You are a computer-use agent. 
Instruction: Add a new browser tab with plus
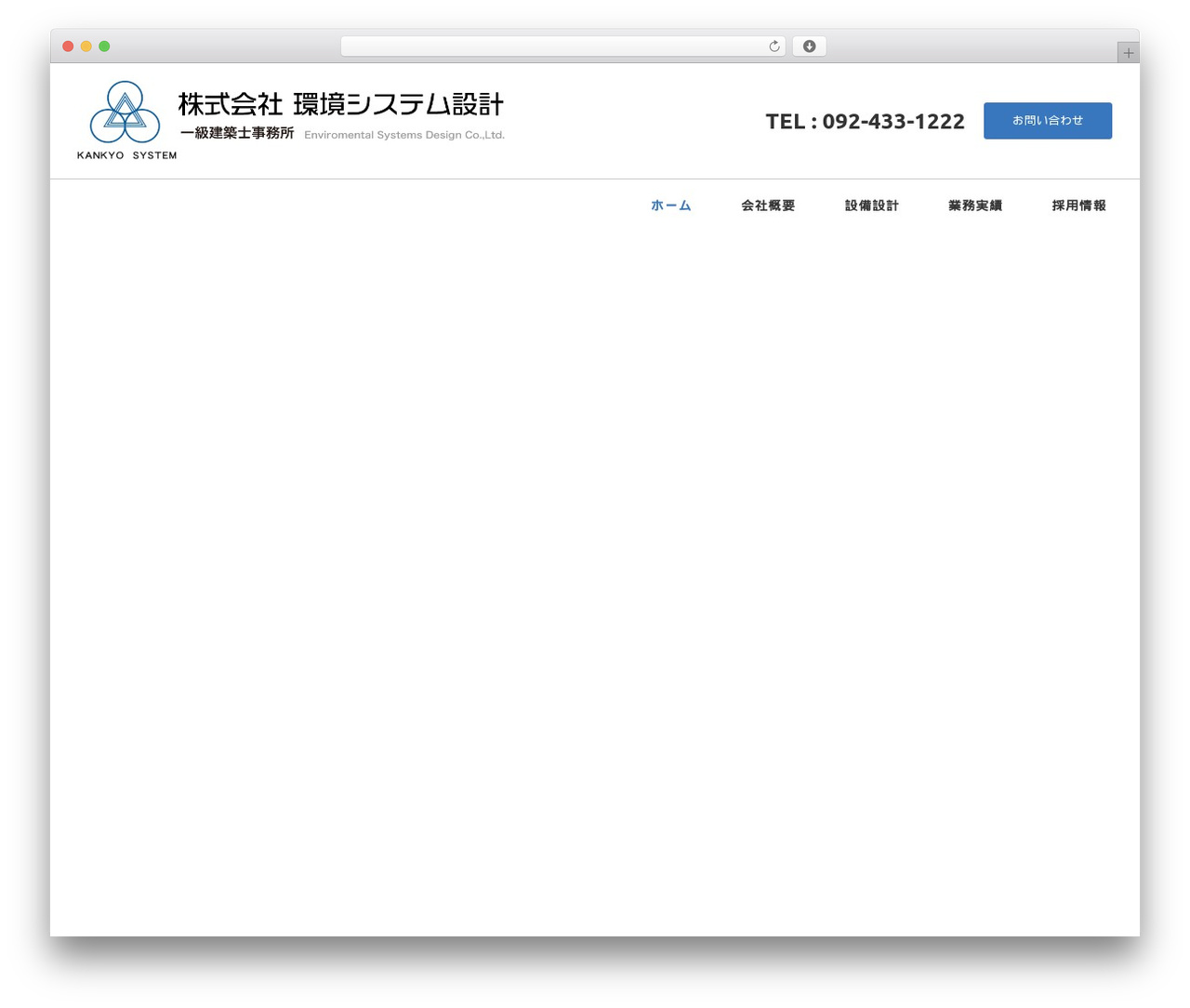click(x=1128, y=53)
